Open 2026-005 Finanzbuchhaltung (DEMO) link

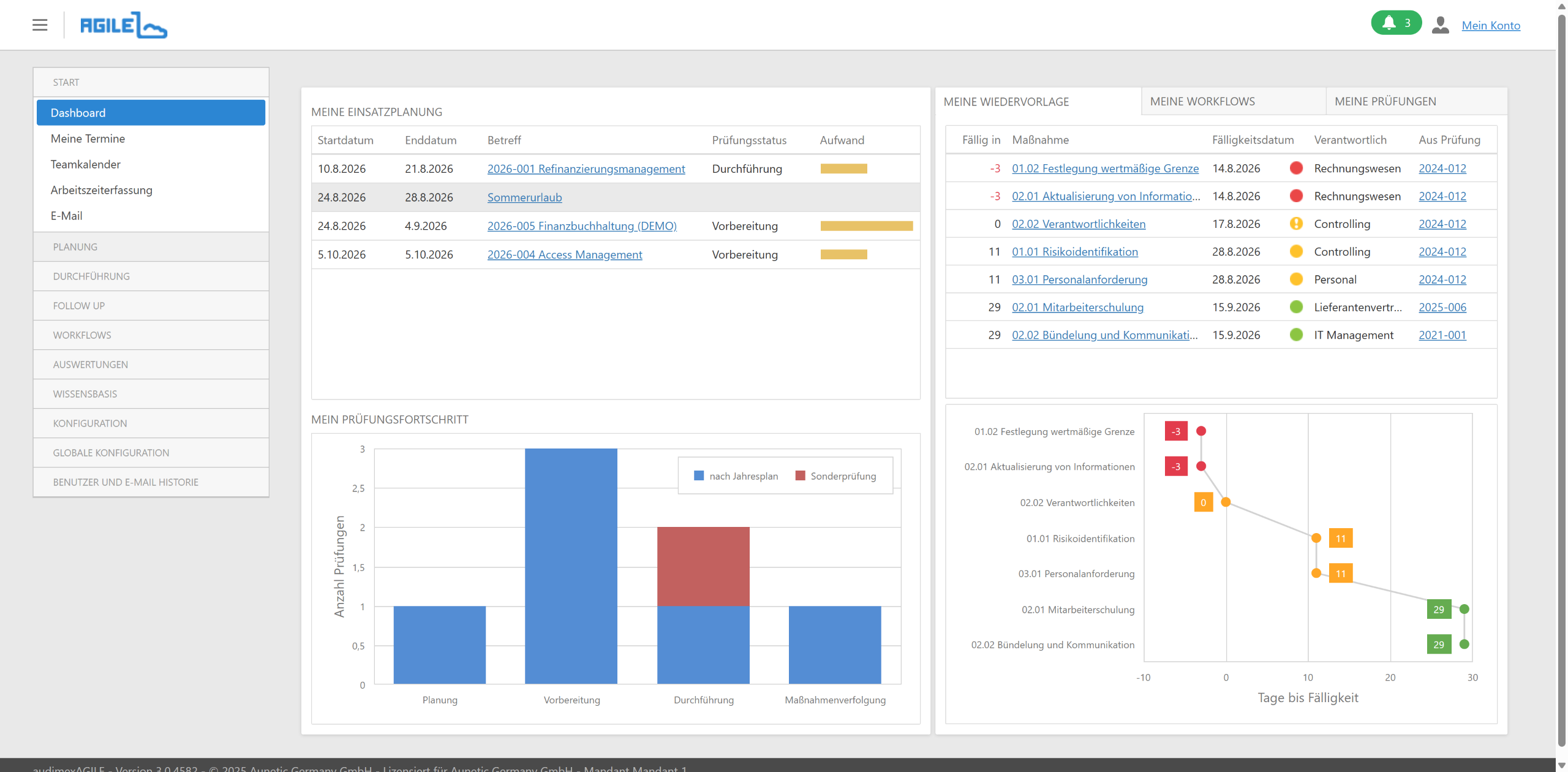582,225
